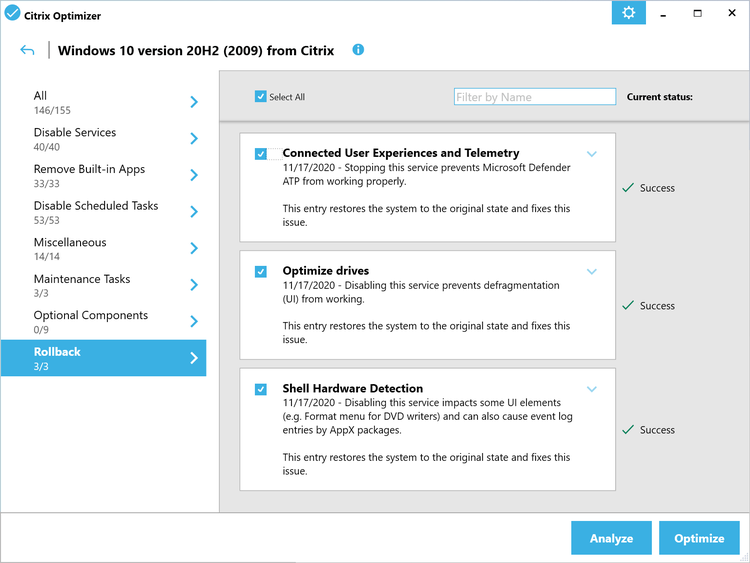750x563 pixels.
Task: Click the Windows 10 version 20H2 template title
Action: click(x=196, y=50)
